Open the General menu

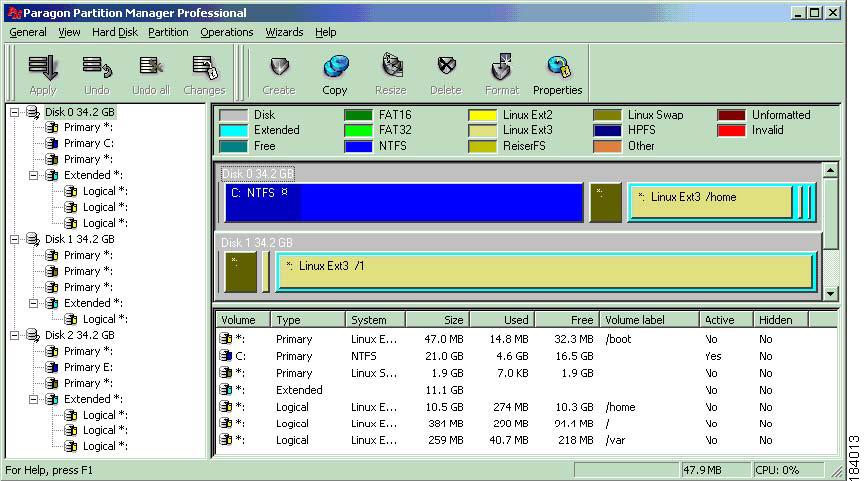coord(28,33)
